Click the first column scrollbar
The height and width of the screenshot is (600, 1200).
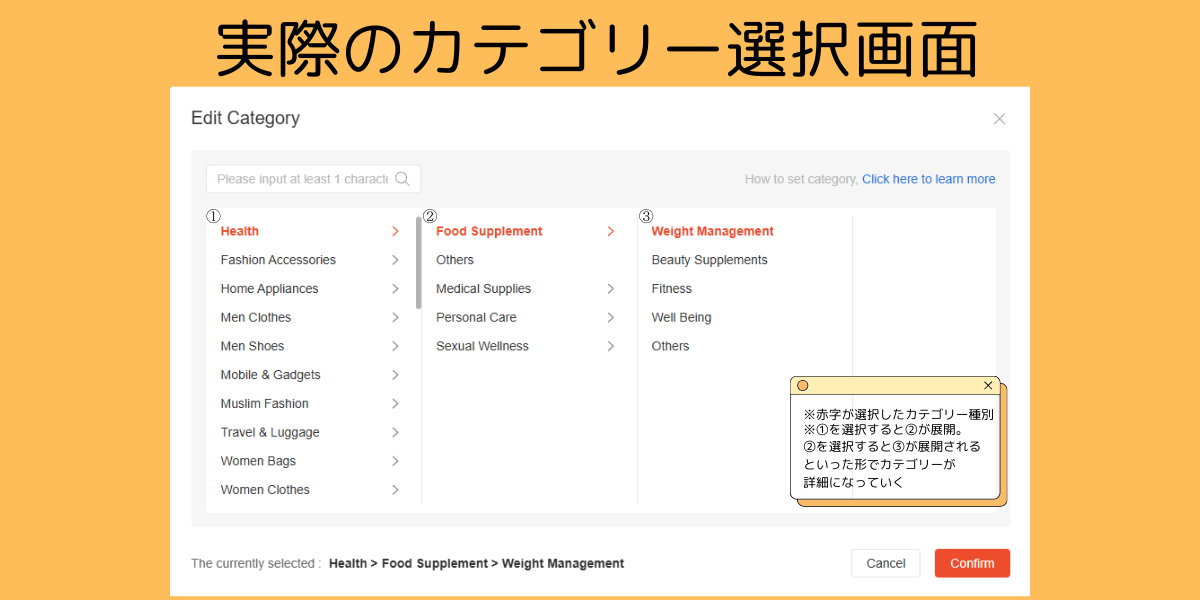point(418,262)
